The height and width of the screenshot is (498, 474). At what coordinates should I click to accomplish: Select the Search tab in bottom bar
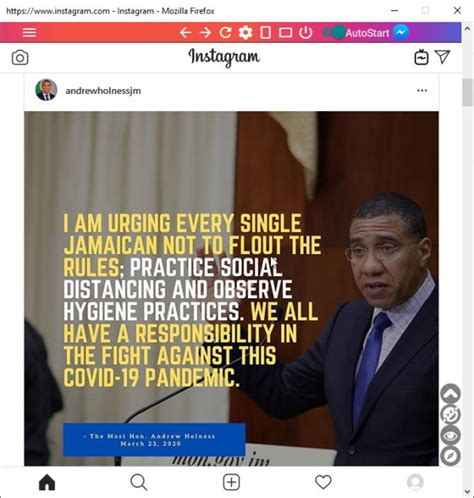coord(139,482)
